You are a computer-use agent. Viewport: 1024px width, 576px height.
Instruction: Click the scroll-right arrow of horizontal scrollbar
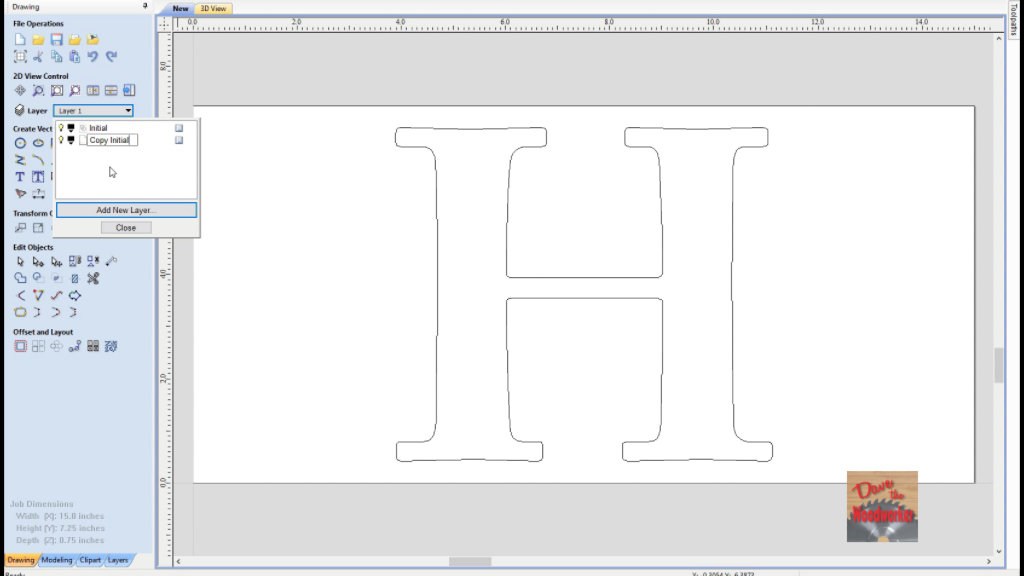[x=989, y=562]
